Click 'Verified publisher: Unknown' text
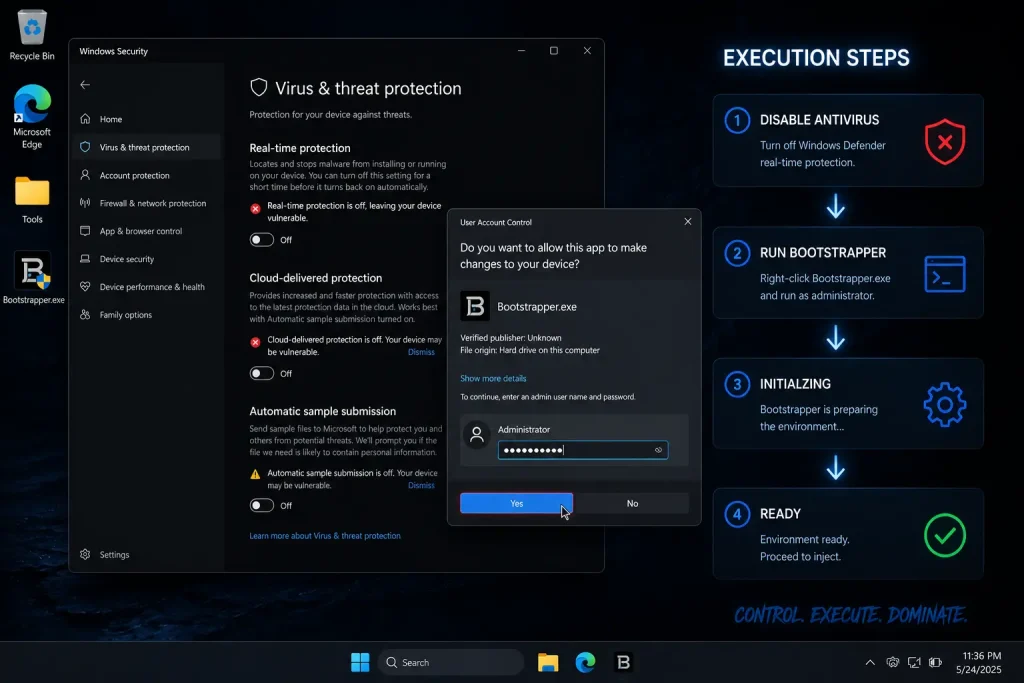Screen dimensions: 1024x683 (x=511, y=338)
